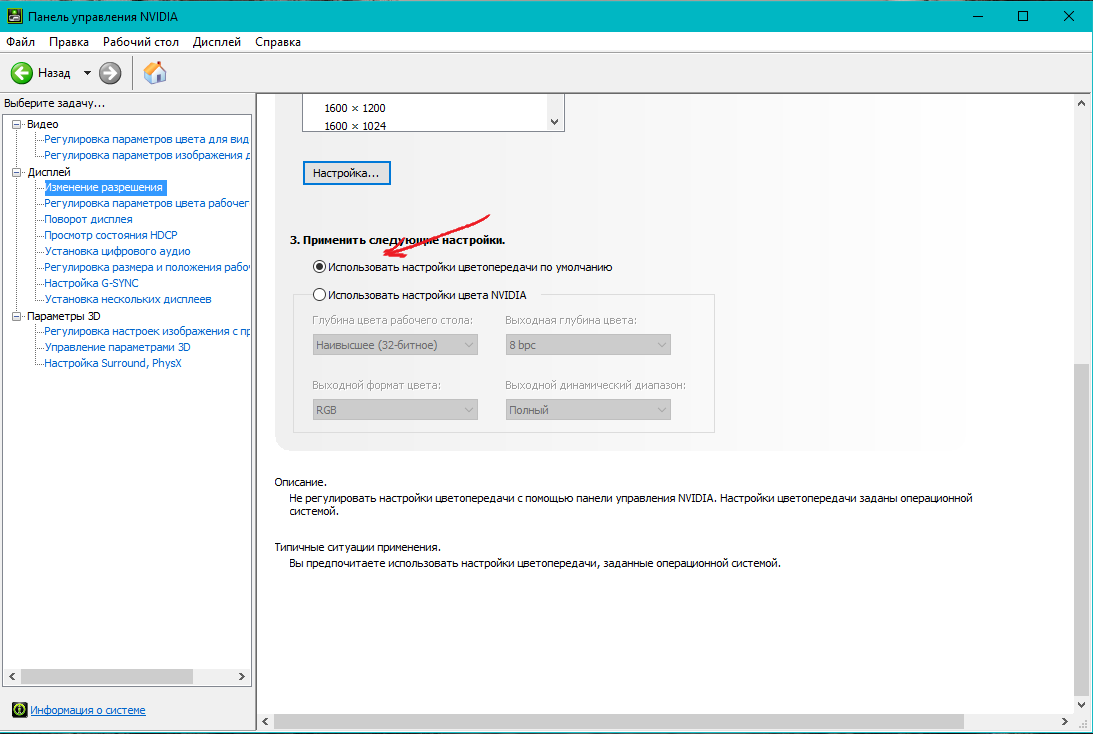Open Регулировка настроек изображения с просмотром
Screen dimensions: 1093x734
point(146,332)
